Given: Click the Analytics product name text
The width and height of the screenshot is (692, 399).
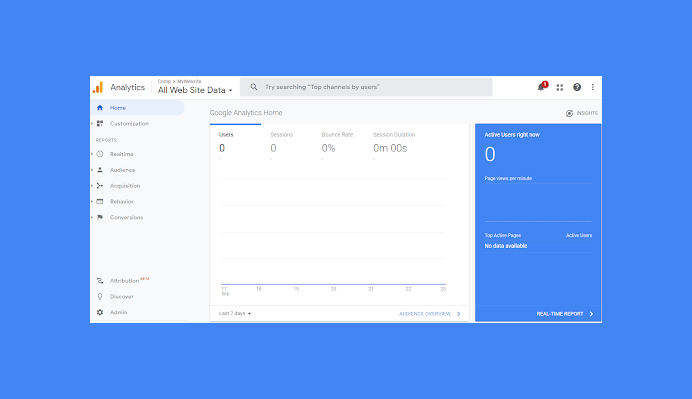Looking at the screenshot, I should (128, 87).
